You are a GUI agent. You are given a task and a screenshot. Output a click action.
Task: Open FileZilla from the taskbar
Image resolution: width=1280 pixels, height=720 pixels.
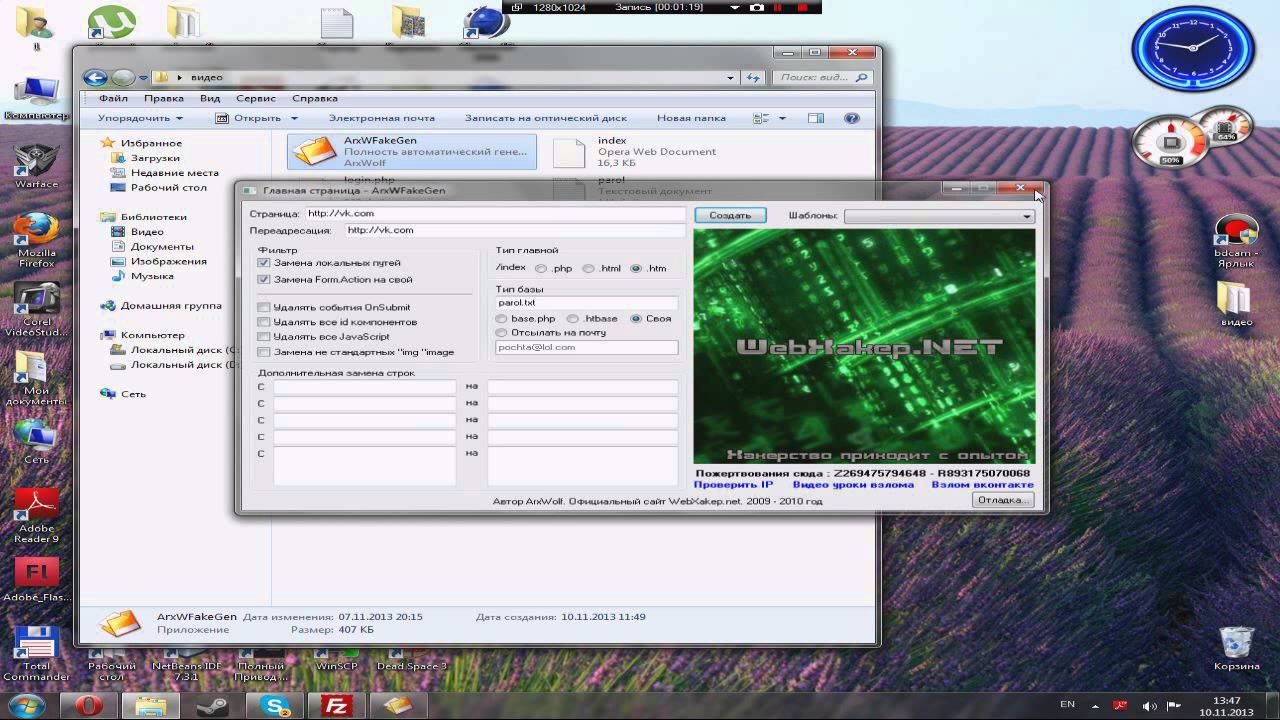(x=336, y=706)
